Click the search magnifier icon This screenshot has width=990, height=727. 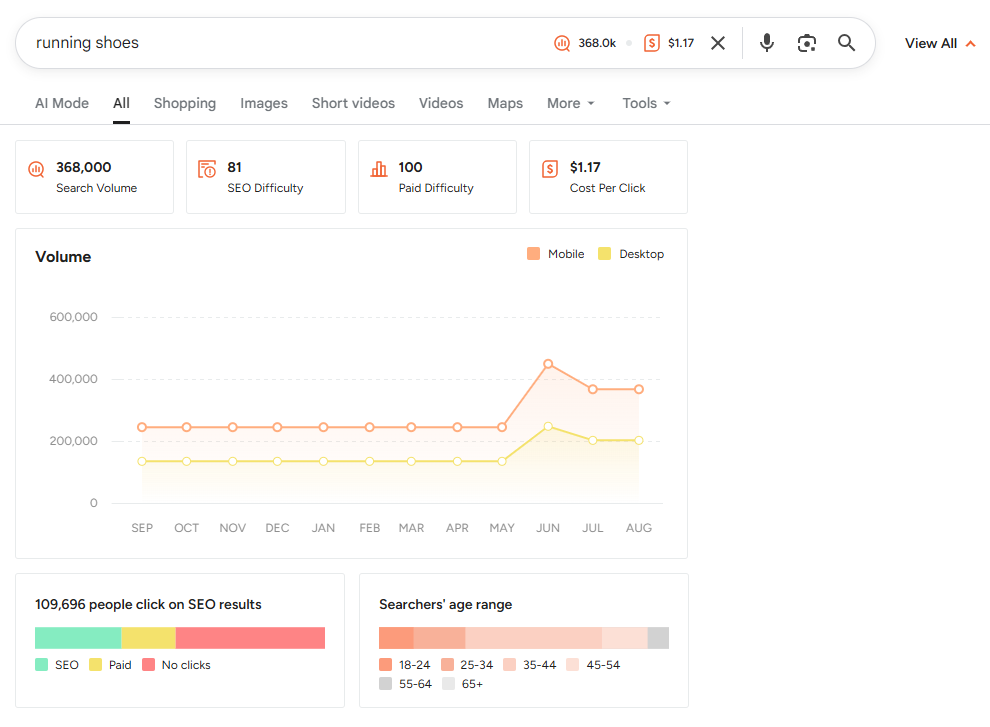pyautogui.click(x=846, y=42)
